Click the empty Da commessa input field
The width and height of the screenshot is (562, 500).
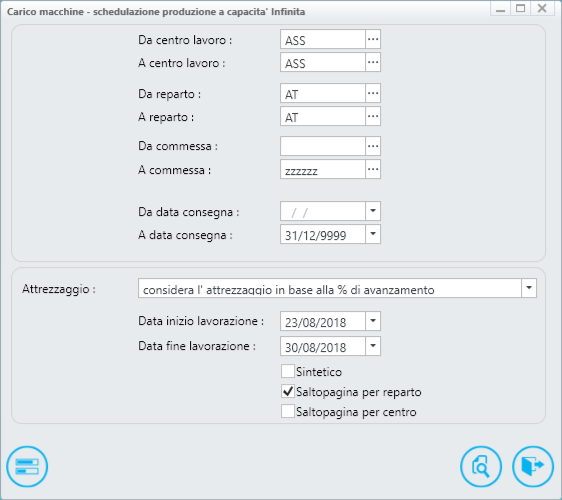[x=323, y=146]
